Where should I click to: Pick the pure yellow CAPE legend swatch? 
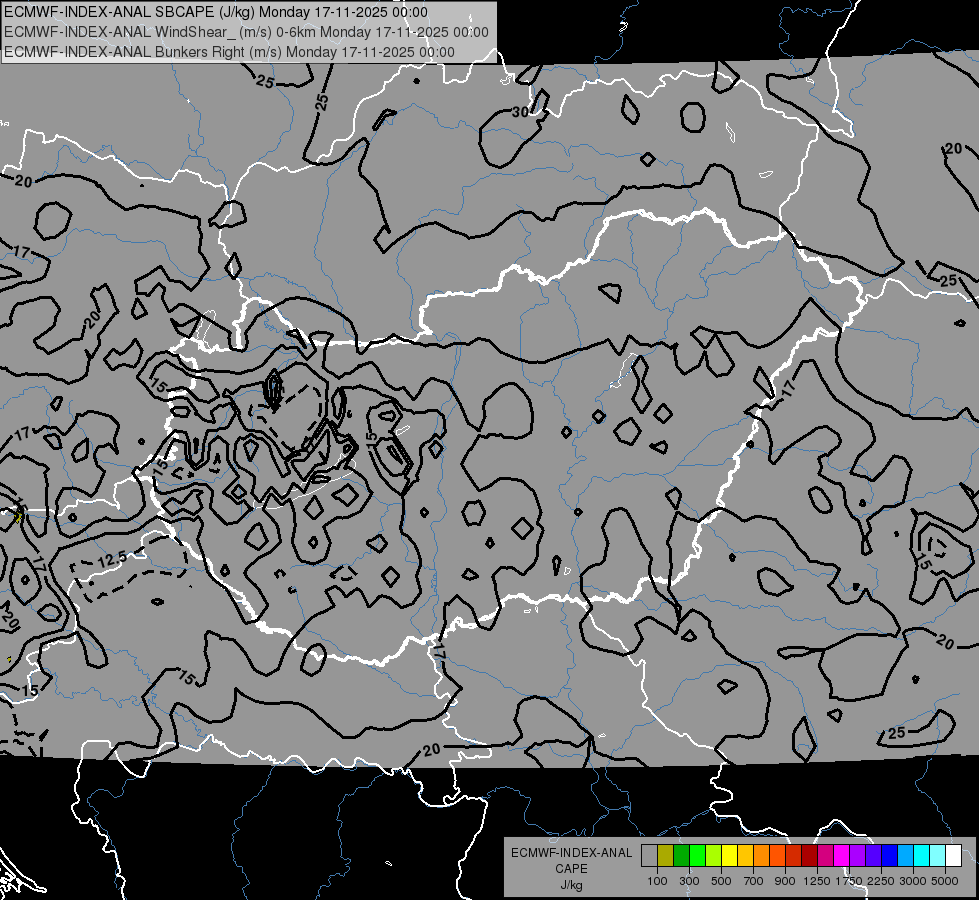pos(729,855)
